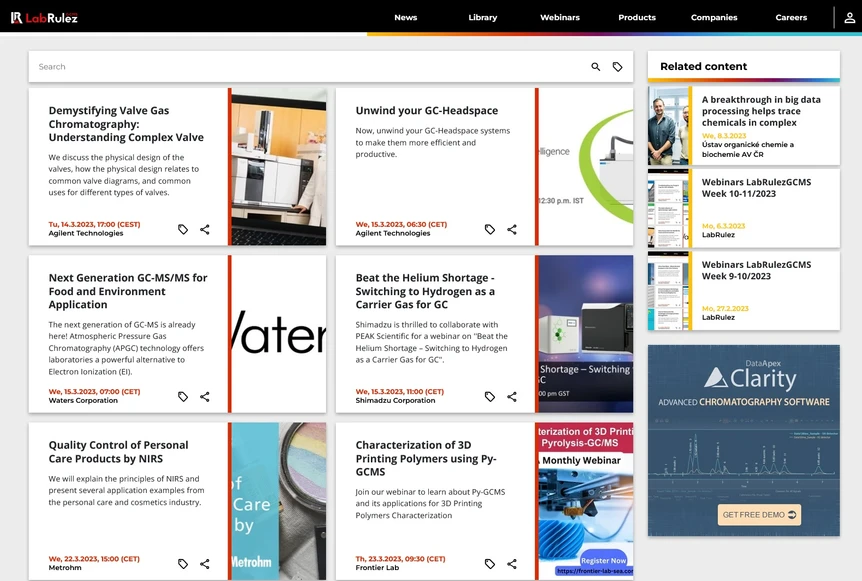The height and width of the screenshot is (581, 862).
Task: Share the Unwind your GC-Headspace webinar
Action: coord(512,229)
